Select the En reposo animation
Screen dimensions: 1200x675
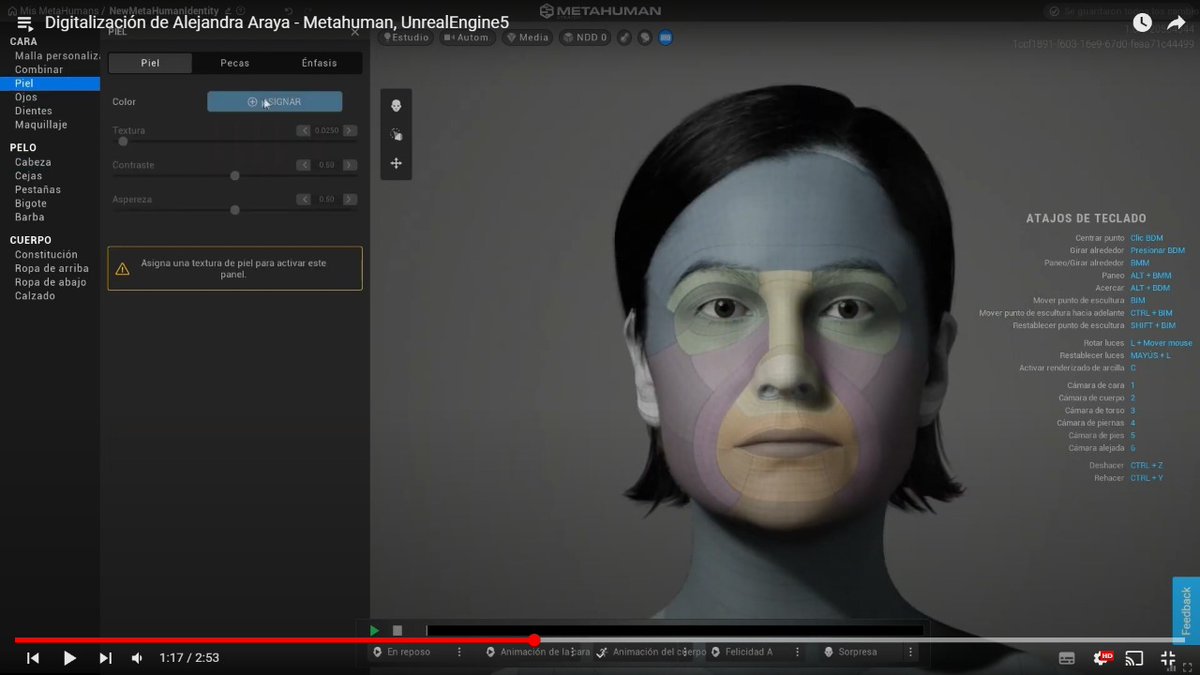tap(409, 652)
